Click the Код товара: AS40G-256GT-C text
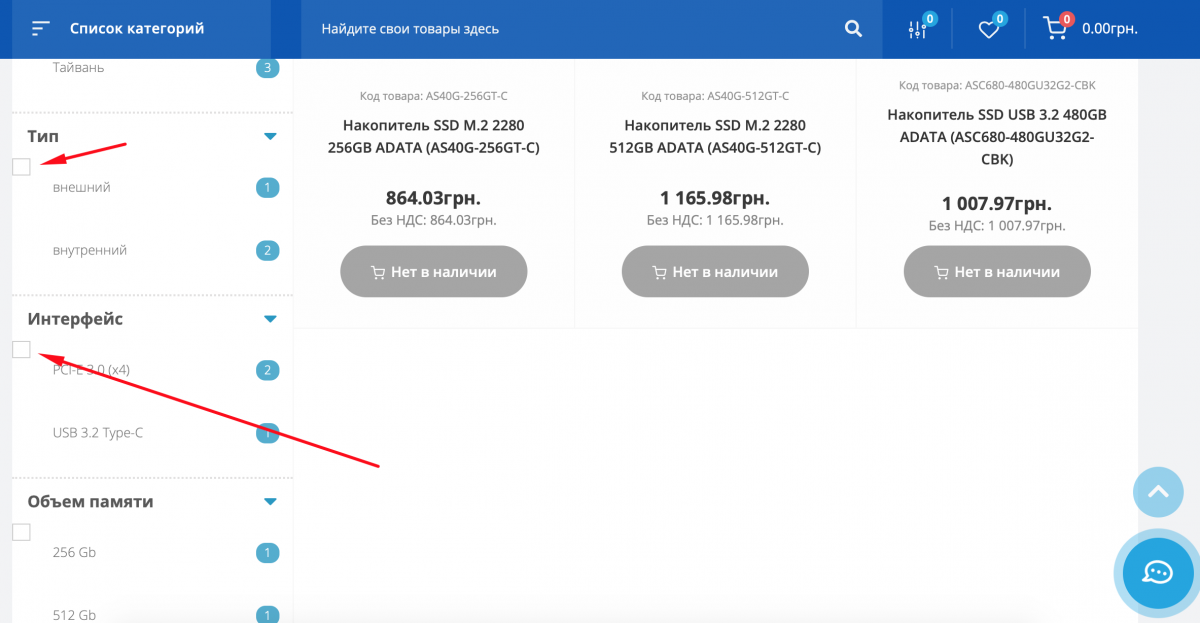The width and height of the screenshot is (1200, 623). pyautogui.click(x=434, y=96)
